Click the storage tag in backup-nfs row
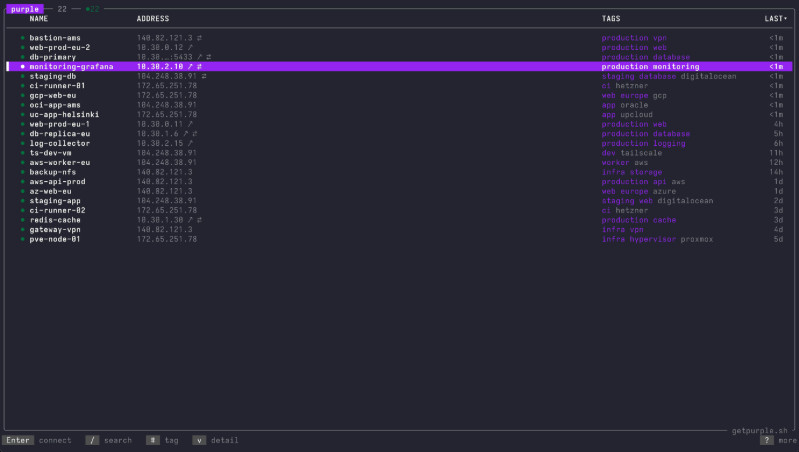The height and width of the screenshot is (452, 799). coord(646,172)
